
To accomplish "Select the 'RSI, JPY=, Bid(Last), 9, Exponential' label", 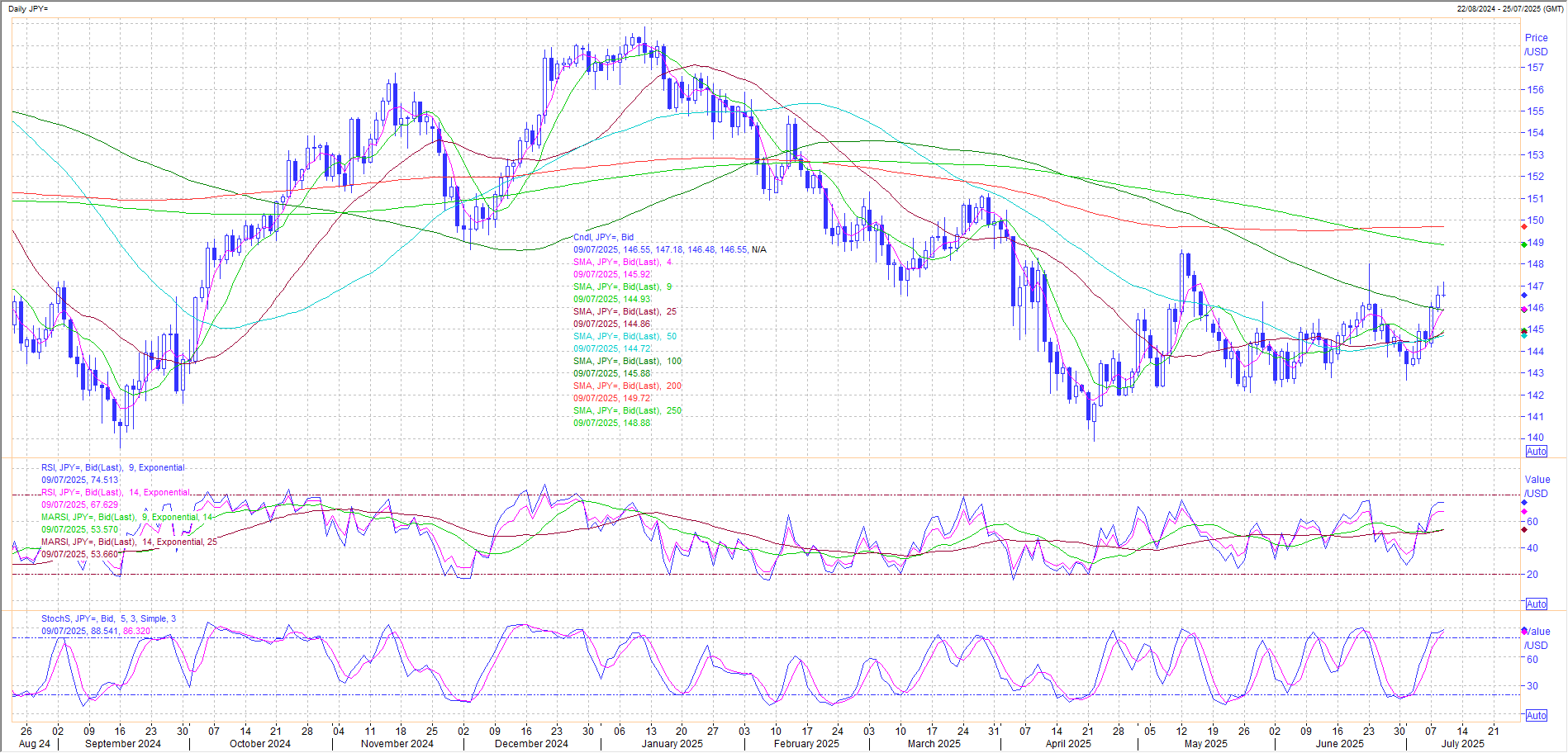I will tap(113, 467).
